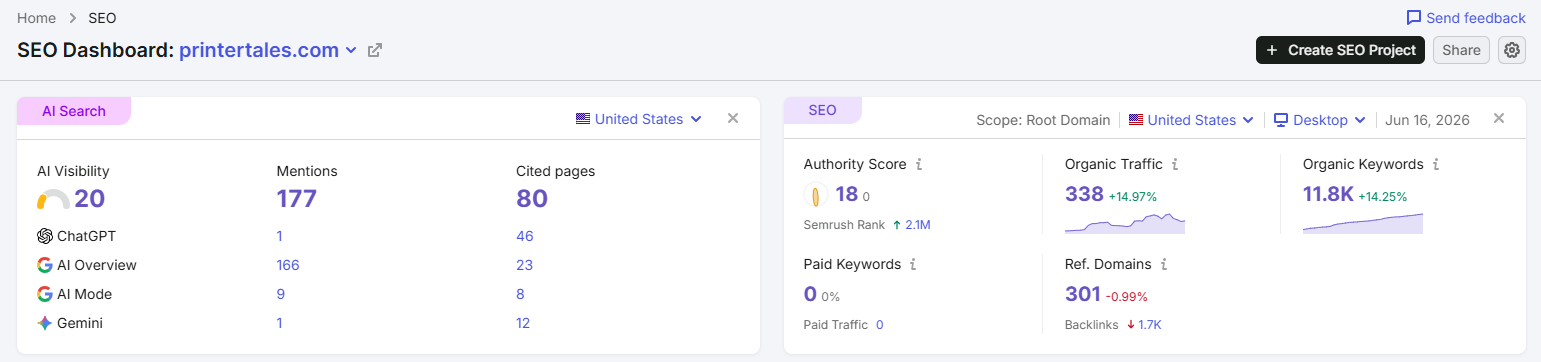Screen dimensions: 1541x362
Task: Click Paid Traffic value 0
Action: click(x=879, y=325)
